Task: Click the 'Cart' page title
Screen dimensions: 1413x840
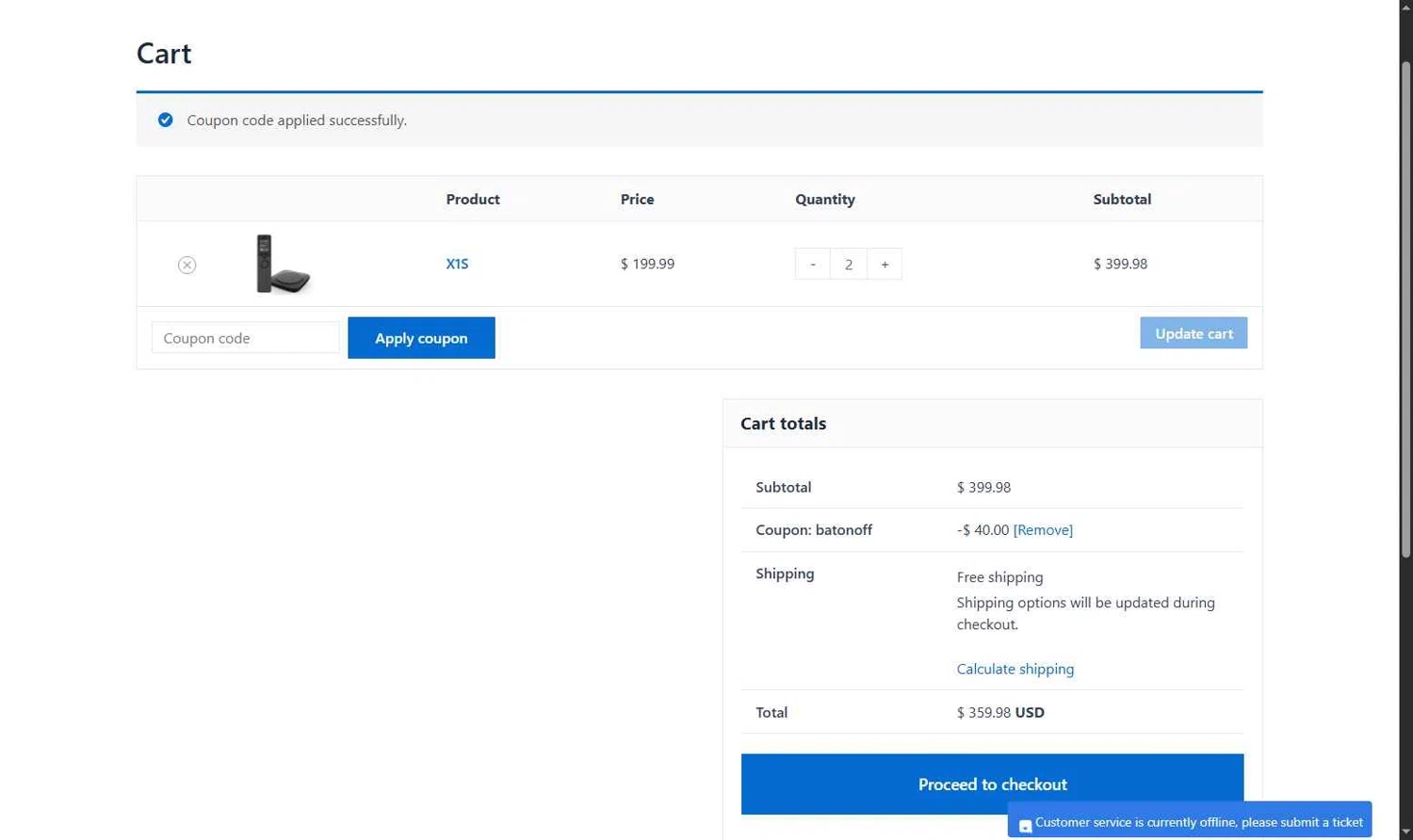Action: (x=164, y=54)
